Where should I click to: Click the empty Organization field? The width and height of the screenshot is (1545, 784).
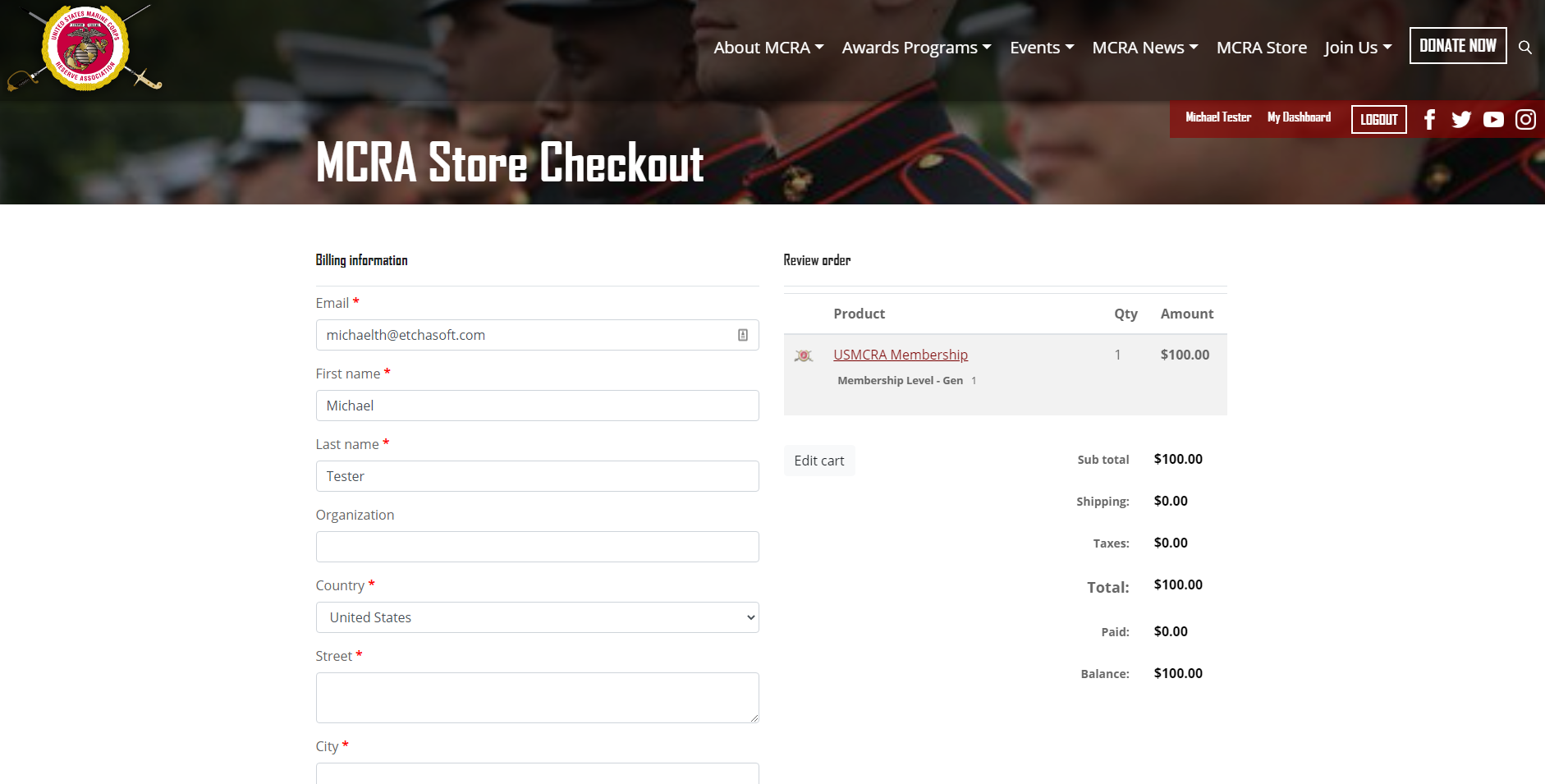pos(538,547)
